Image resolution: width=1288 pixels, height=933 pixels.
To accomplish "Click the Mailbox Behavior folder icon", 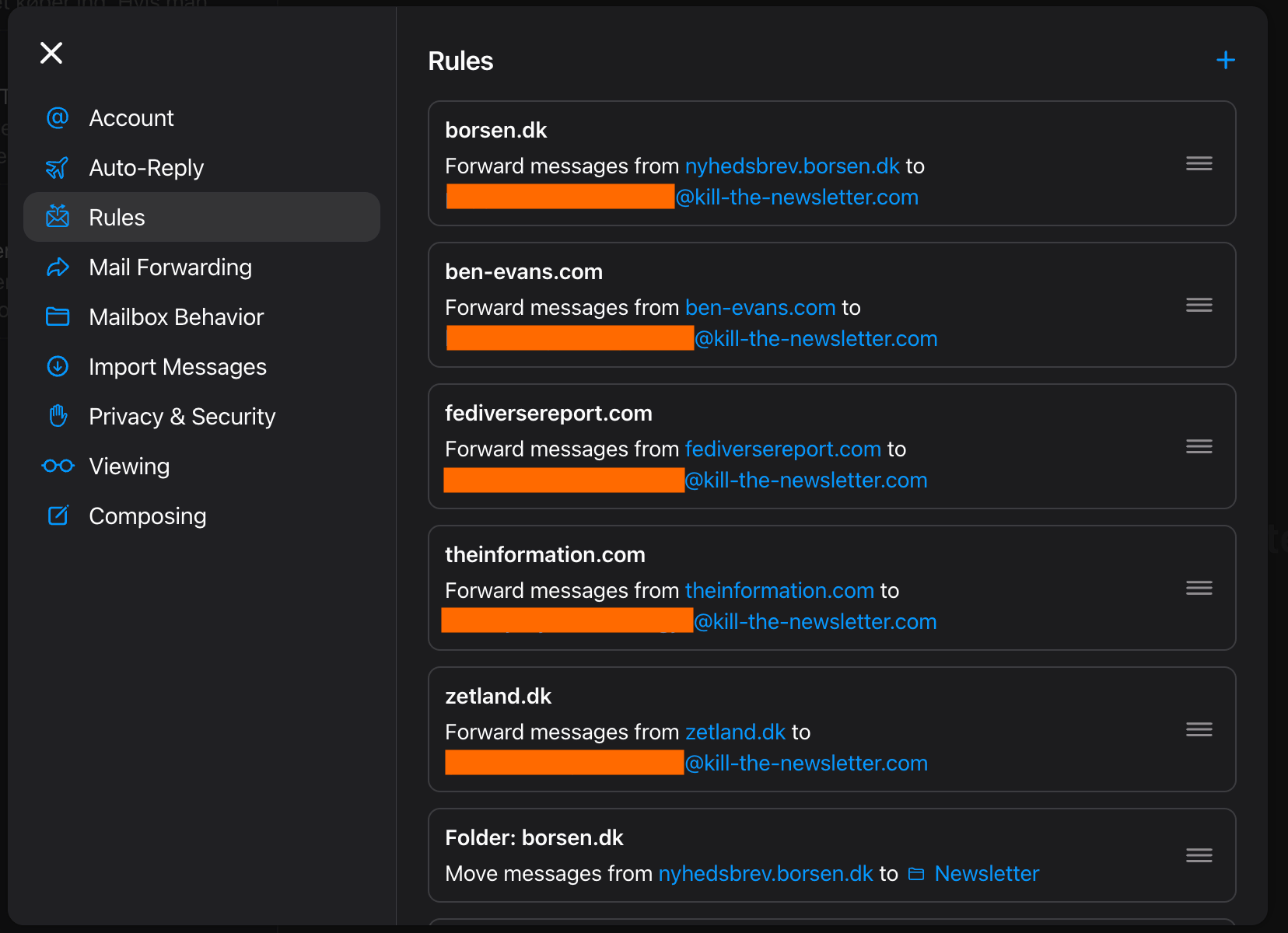I will coord(58,316).
